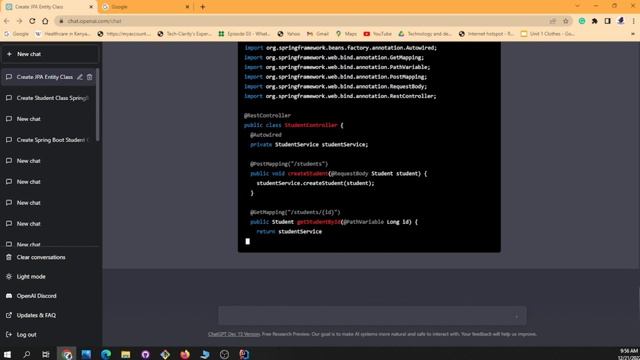Open a new browser tab with the plus button
This screenshot has width=640, height=360.
coord(202,7)
